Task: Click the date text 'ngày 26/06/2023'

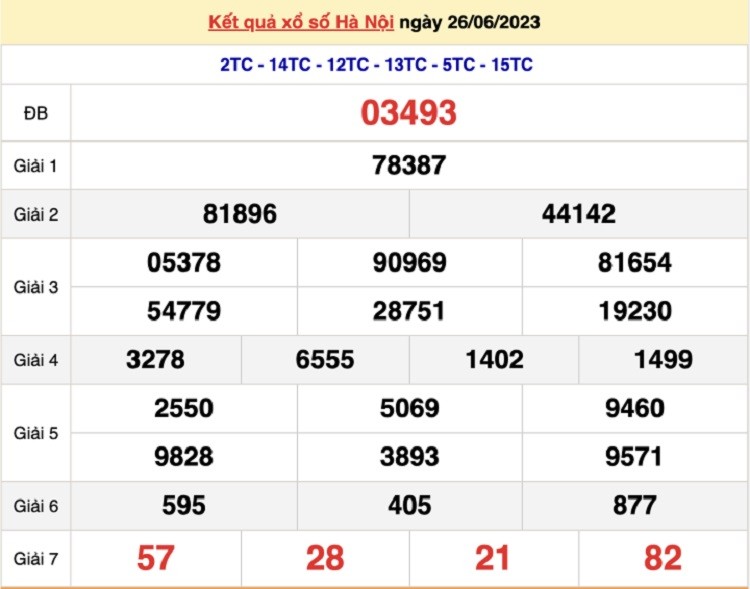Action: [x=470, y=22]
